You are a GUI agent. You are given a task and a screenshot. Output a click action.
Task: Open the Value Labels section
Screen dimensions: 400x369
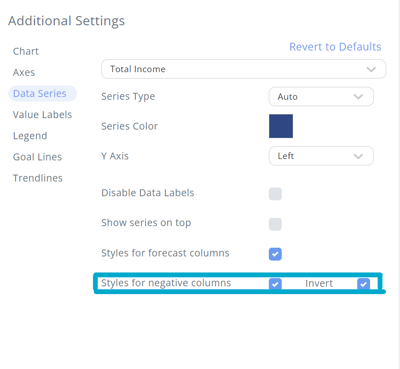(42, 115)
